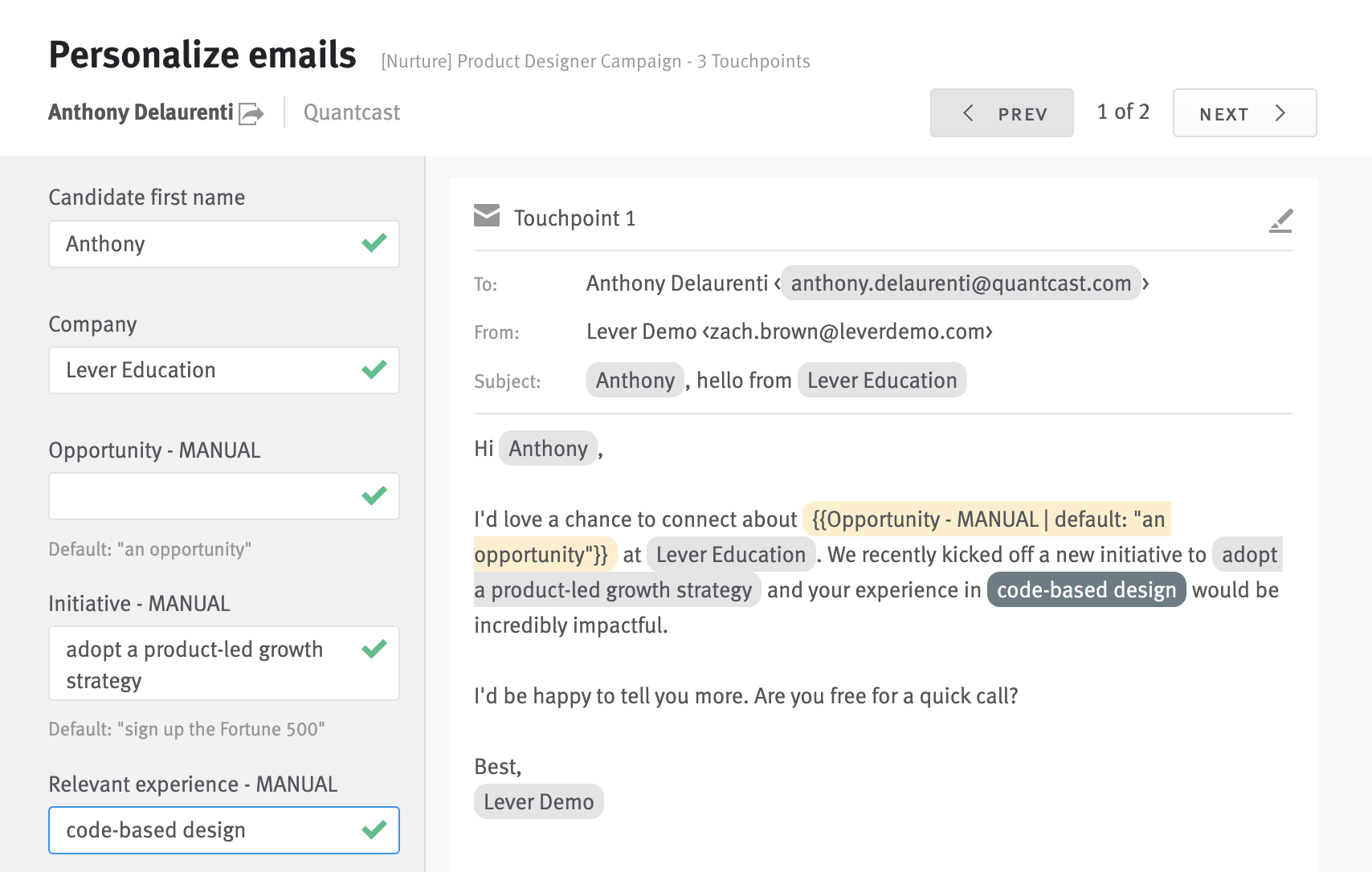1372x872 pixels.
Task: Click the green checkmark in Candidate first name field
Action: pyautogui.click(x=374, y=242)
